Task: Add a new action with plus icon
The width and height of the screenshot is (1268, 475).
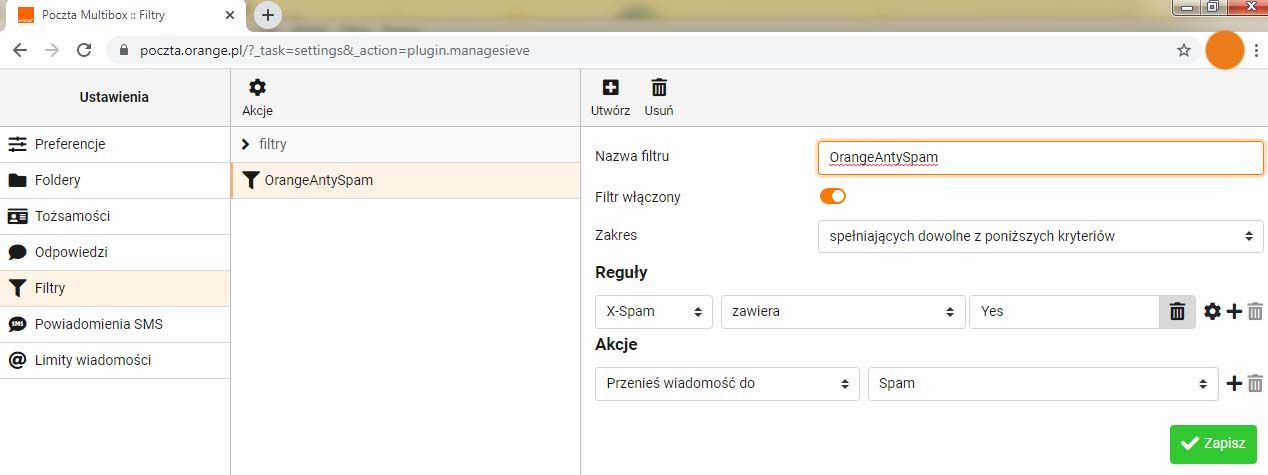Action: [1234, 383]
